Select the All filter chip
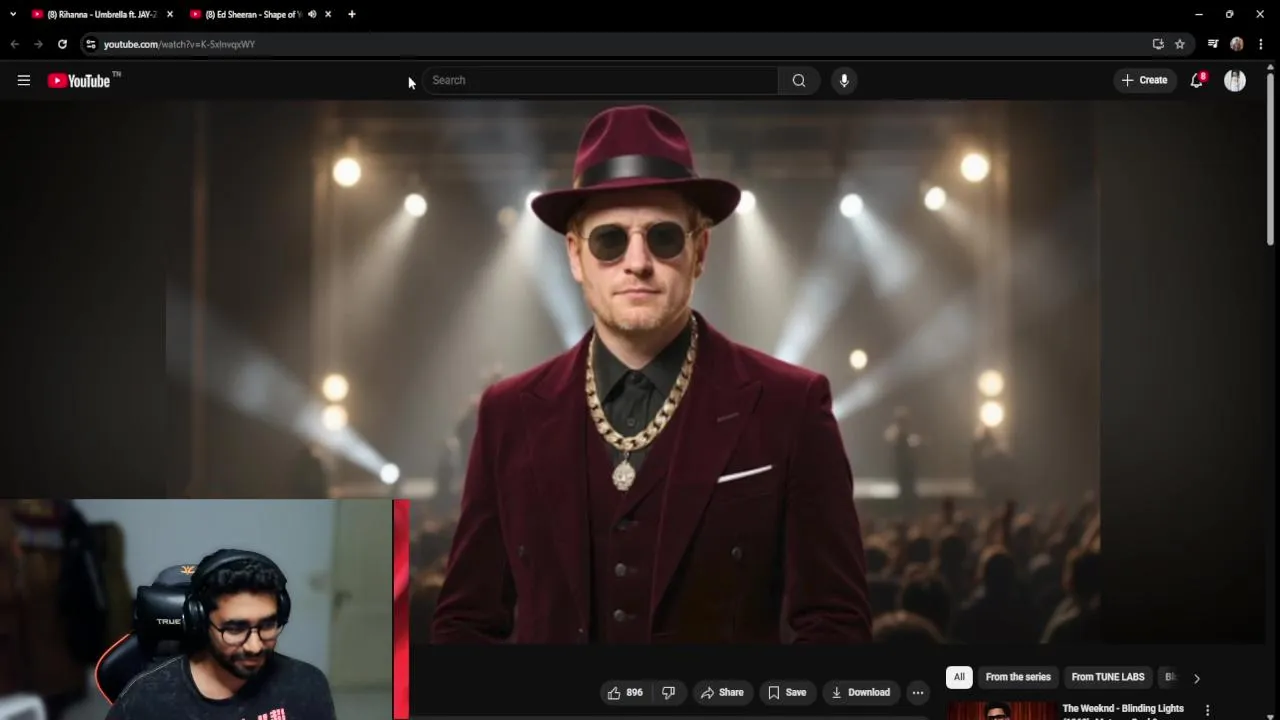This screenshot has width=1280, height=720. tap(959, 677)
